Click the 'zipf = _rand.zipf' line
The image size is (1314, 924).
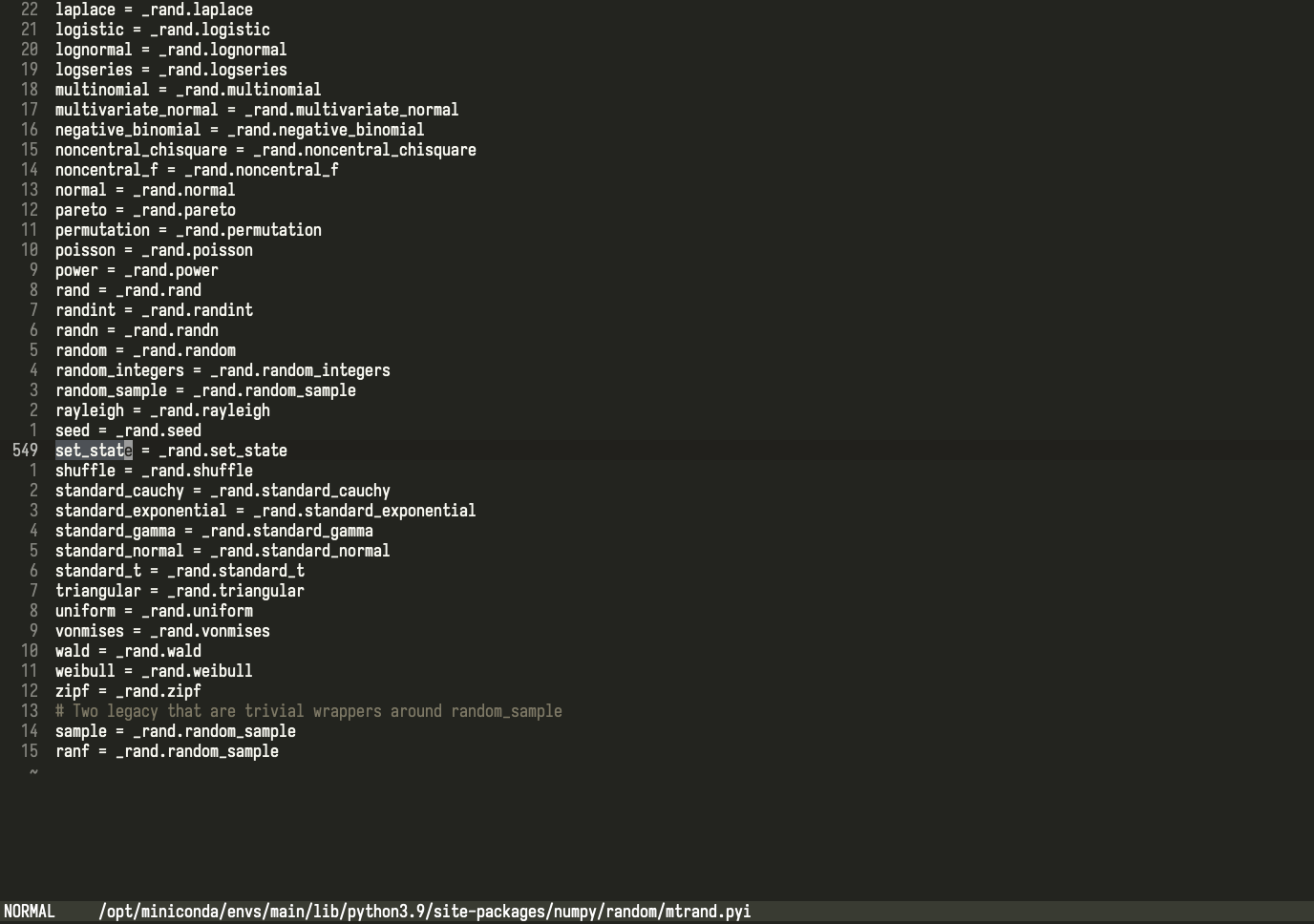(x=128, y=691)
